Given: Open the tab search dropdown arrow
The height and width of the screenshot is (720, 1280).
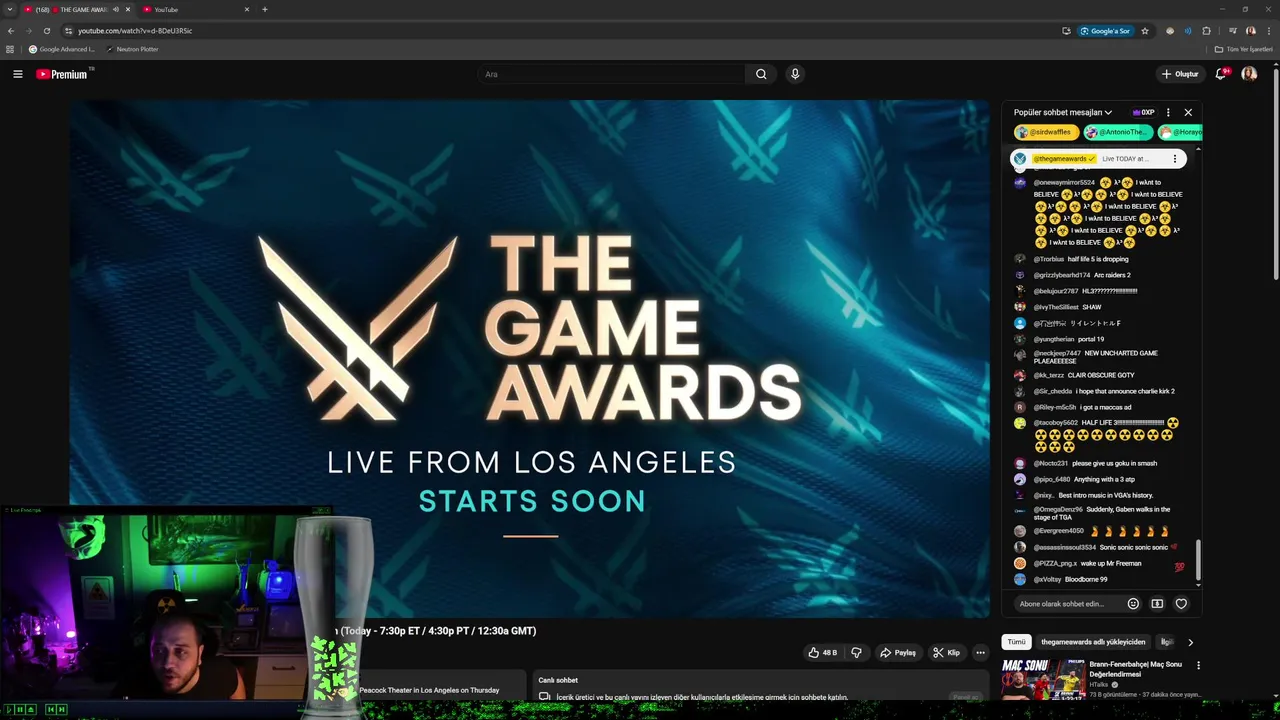Looking at the screenshot, I should click(9, 9).
